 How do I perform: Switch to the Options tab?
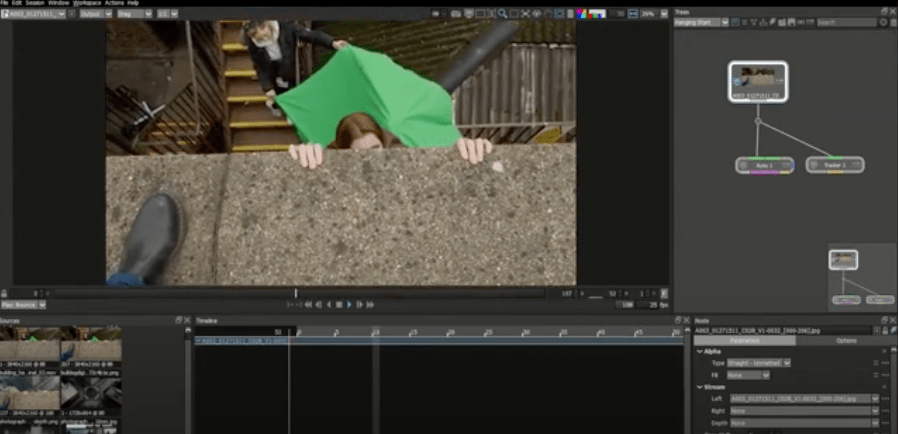point(846,341)
